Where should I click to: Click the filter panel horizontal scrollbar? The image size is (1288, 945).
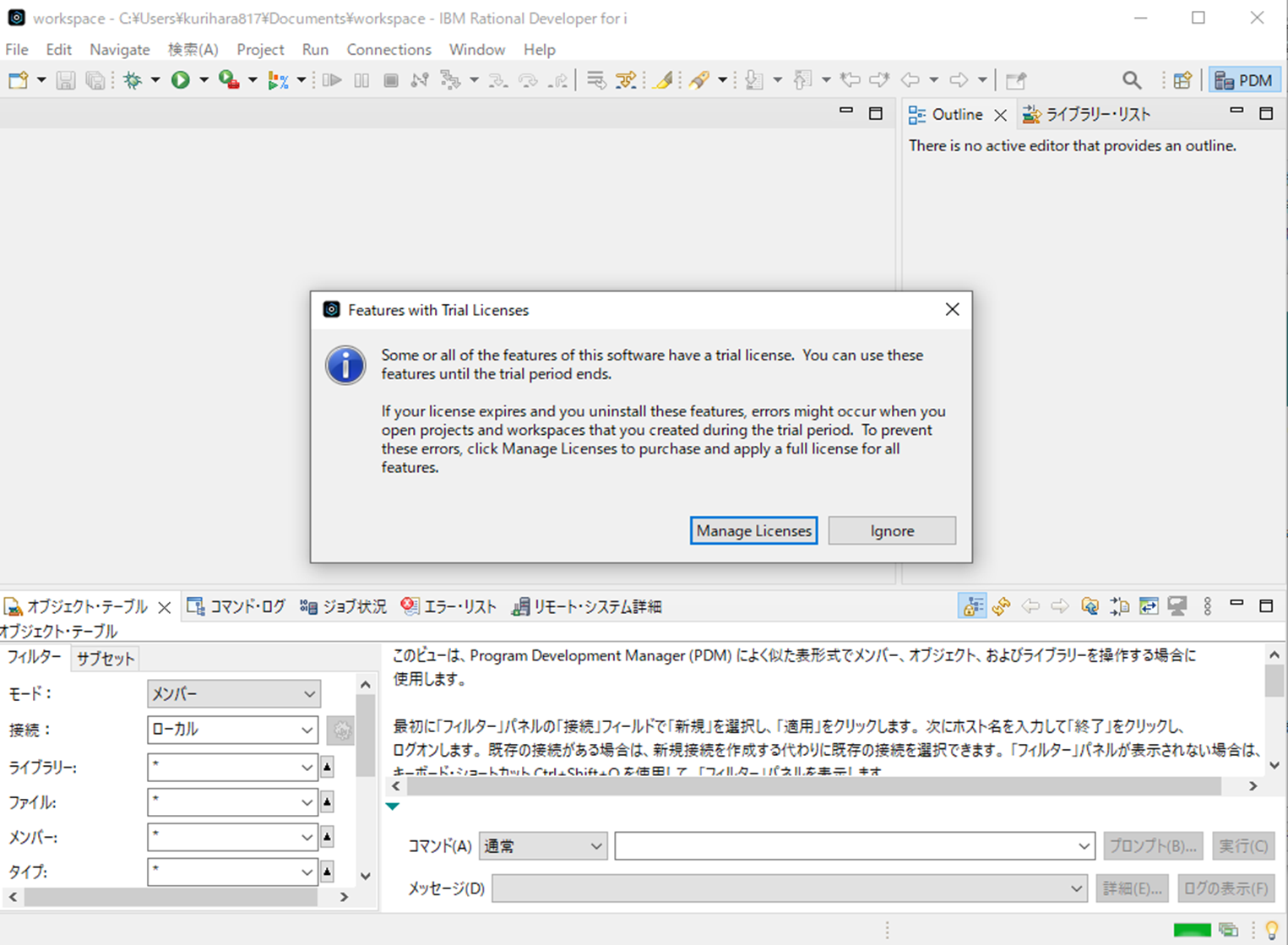(178, 897)
